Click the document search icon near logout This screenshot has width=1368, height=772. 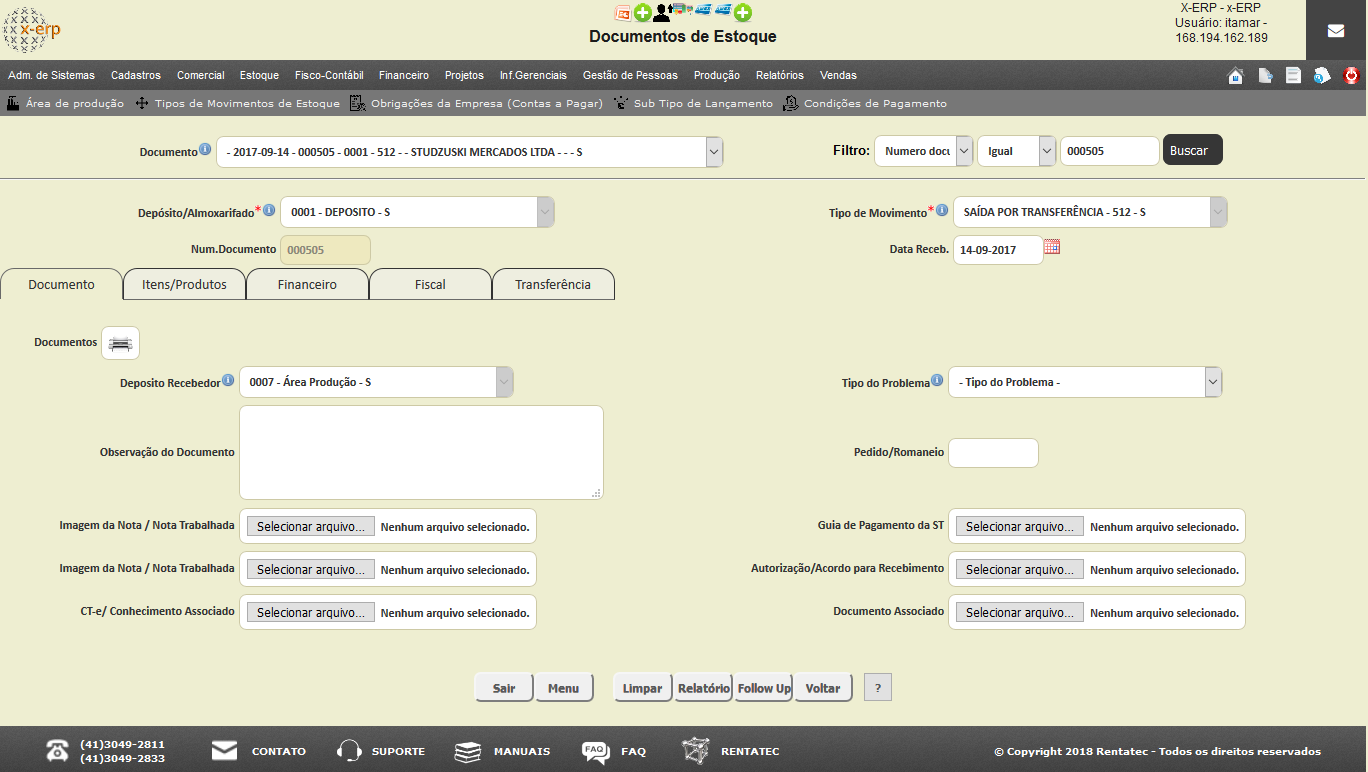[x=1322, y=76]
